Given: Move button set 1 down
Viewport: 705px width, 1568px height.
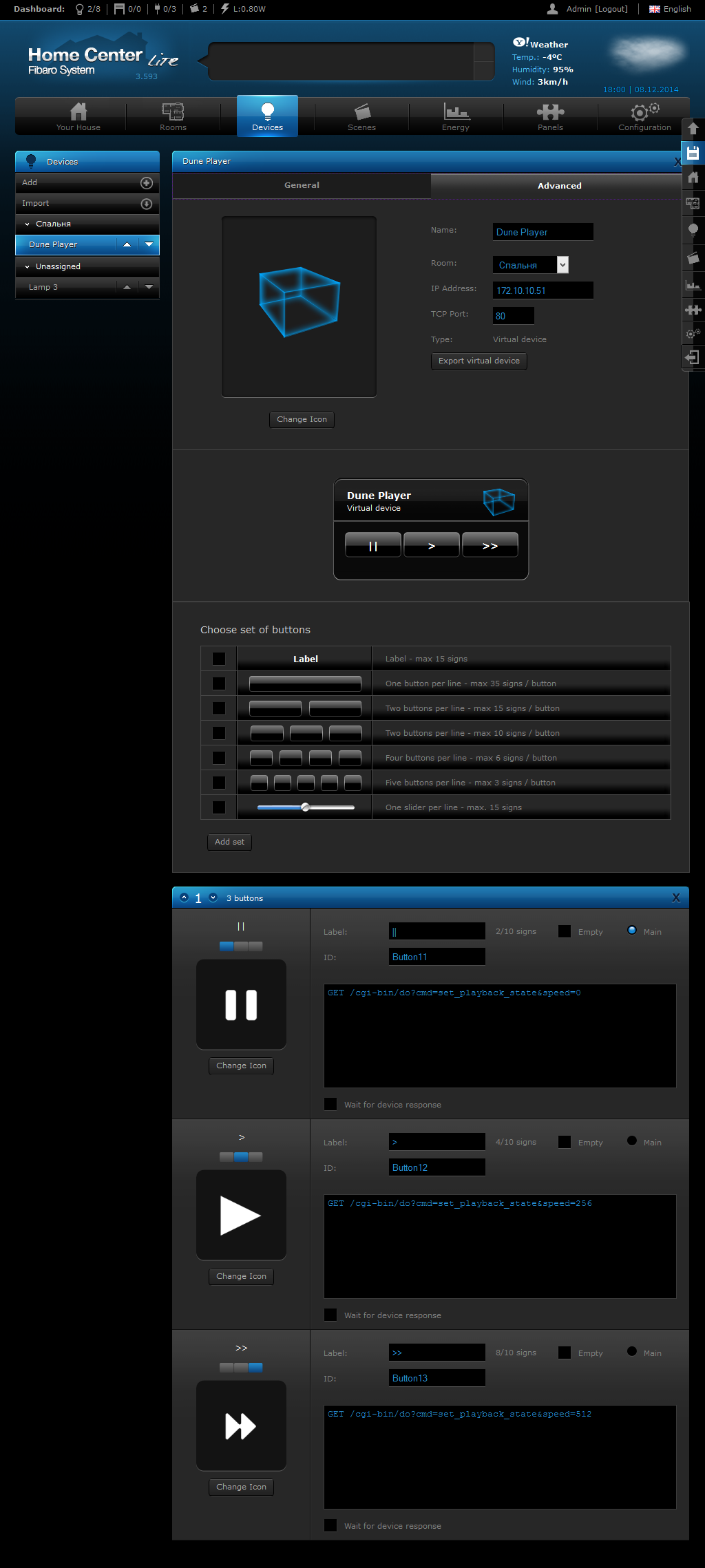Looking at the screenshot, I should point(213,898).
